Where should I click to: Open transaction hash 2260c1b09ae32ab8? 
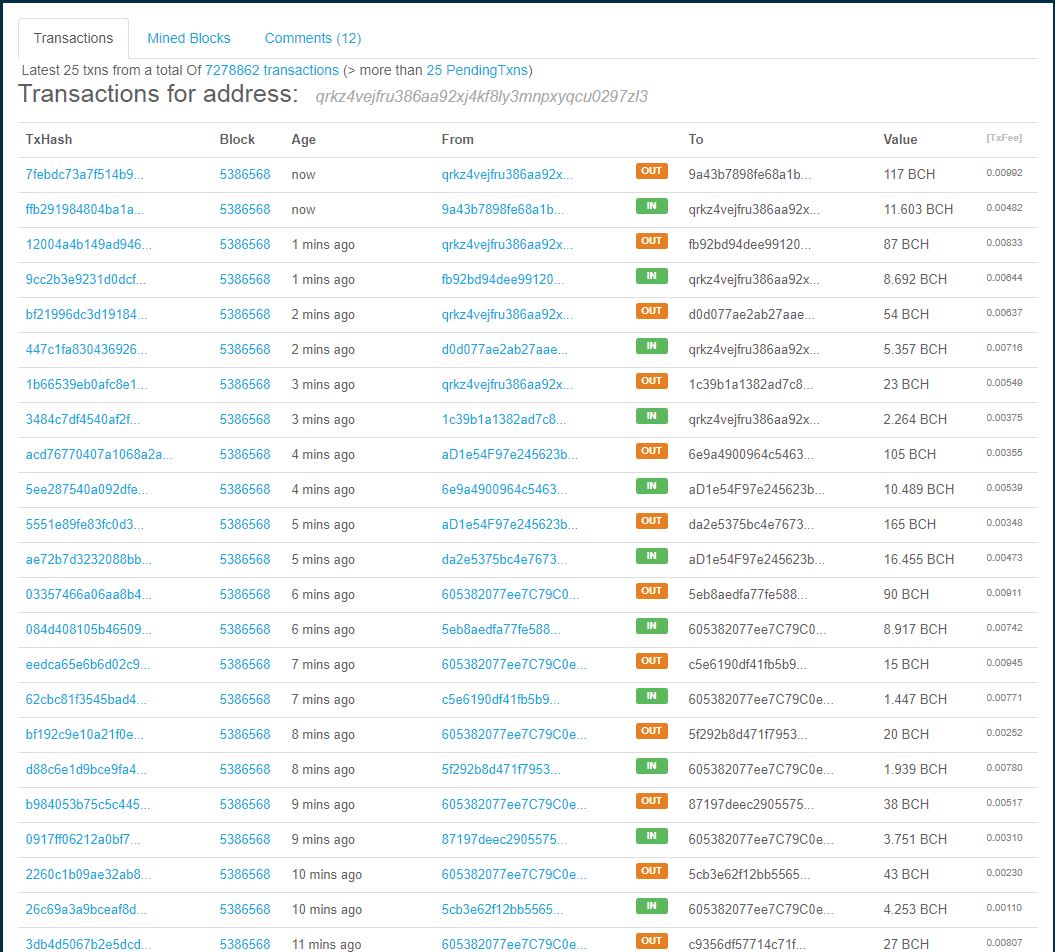coord(88,874)
